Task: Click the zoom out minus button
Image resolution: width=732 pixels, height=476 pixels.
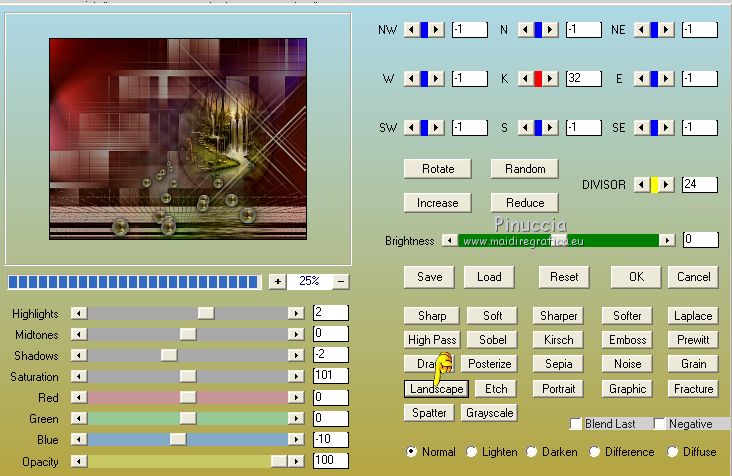Action: coord(342,282)
